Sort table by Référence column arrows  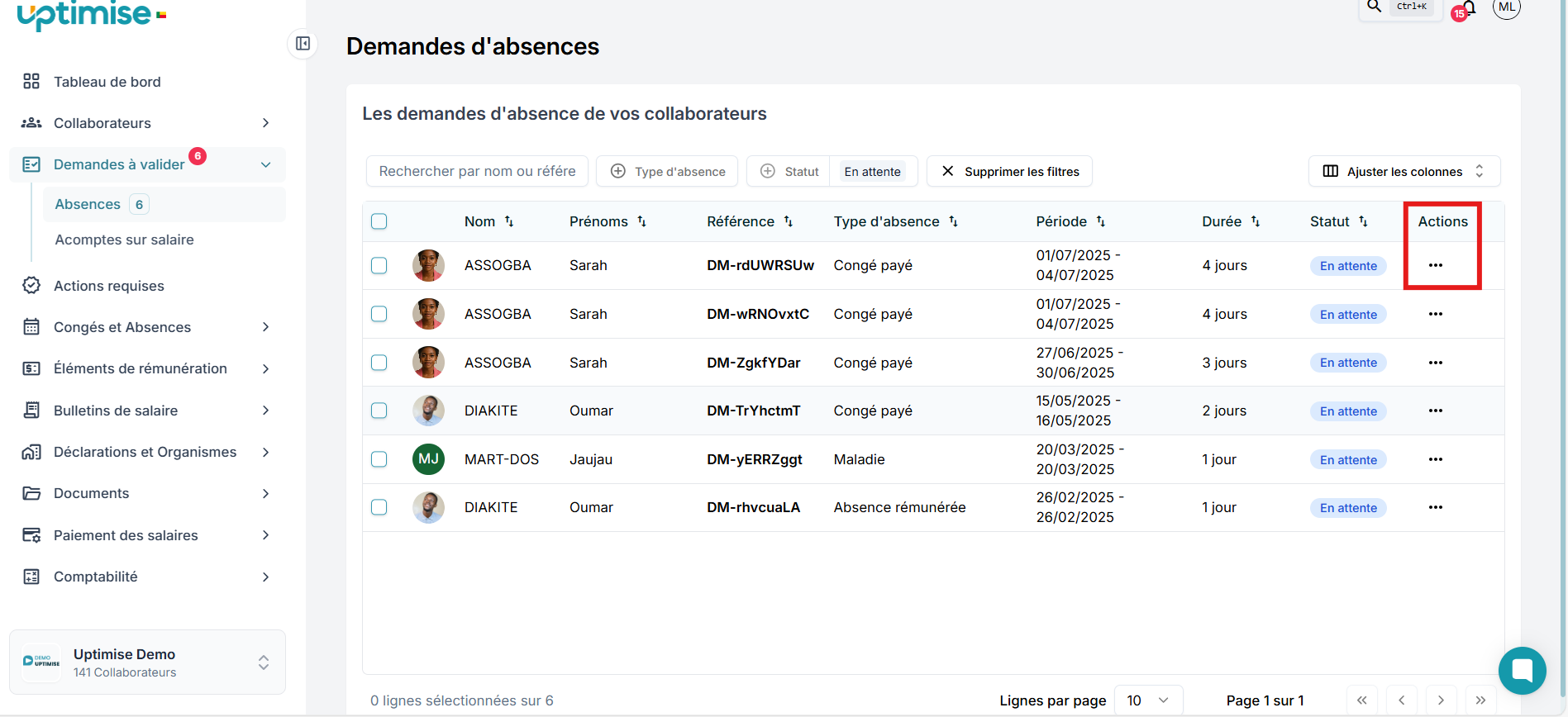(x=789, y=221)
